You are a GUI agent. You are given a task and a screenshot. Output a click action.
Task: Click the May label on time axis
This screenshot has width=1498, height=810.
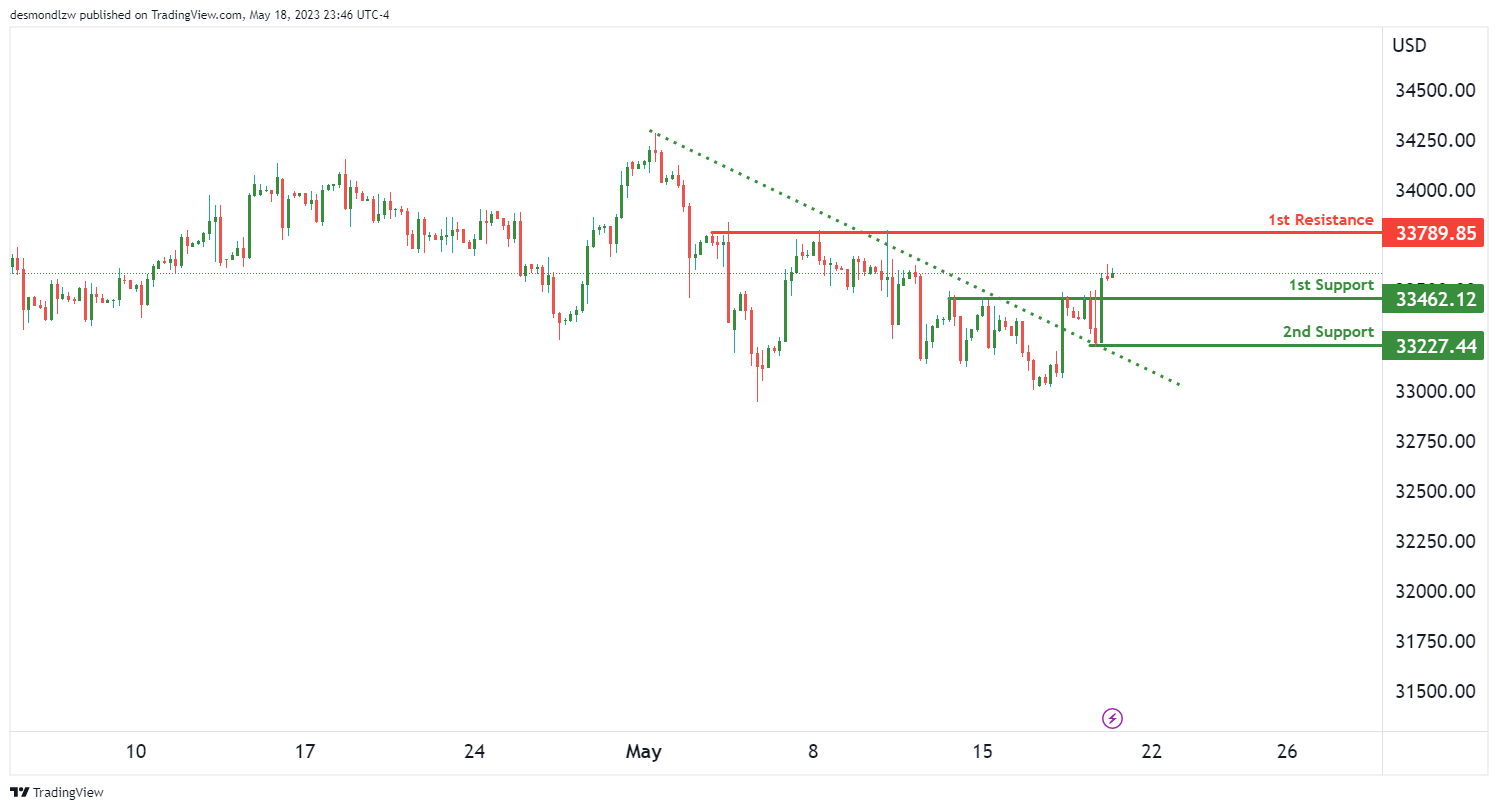point(644,752)
